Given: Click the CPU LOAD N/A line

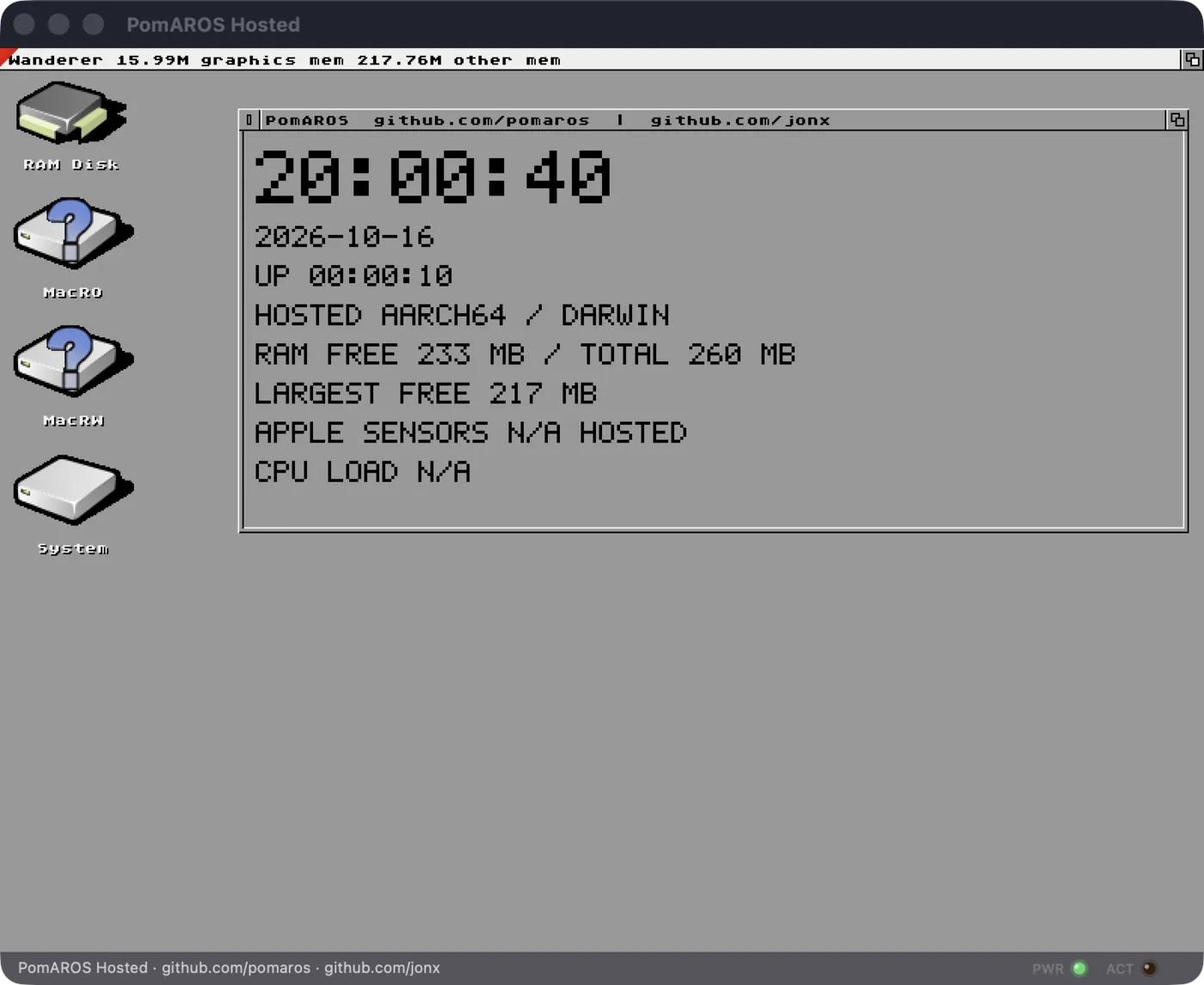Looking at the screenshot, I should 362,471.
